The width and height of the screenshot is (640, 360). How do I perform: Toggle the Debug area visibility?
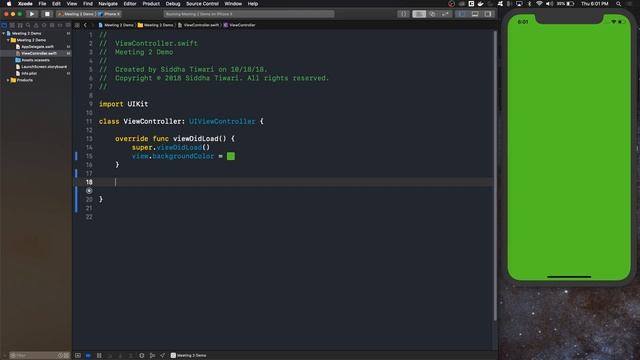475,14
